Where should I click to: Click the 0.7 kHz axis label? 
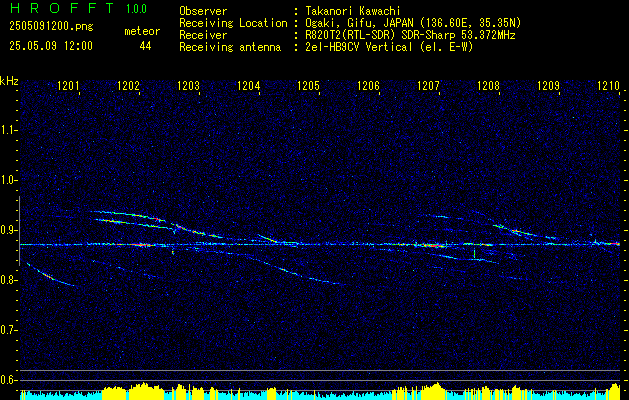click(8, 330)
